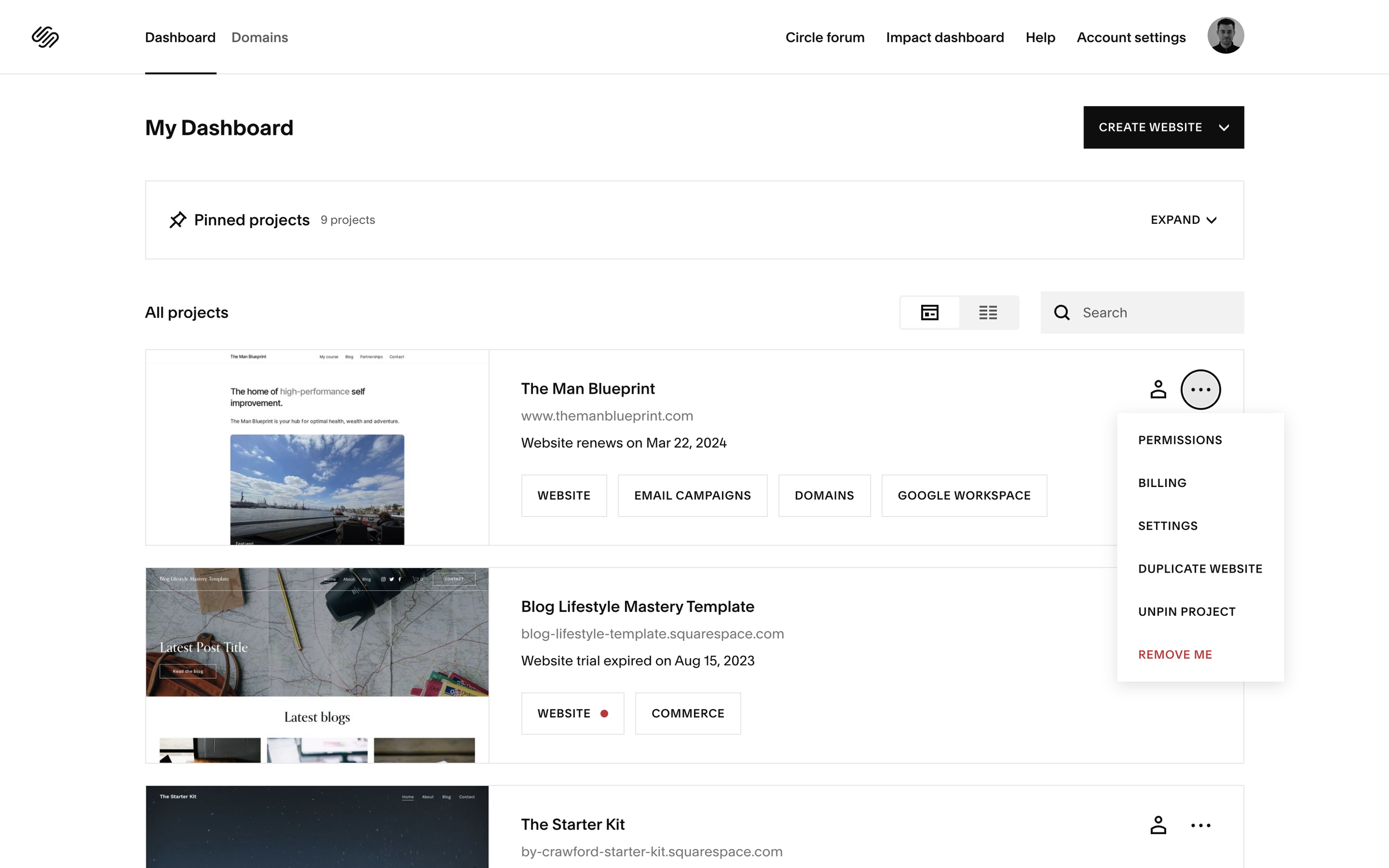The image size is (1389, 868).
Task: Open the Blog Lifestyle Mastery Template thumbnail
Action: point(317,665)
